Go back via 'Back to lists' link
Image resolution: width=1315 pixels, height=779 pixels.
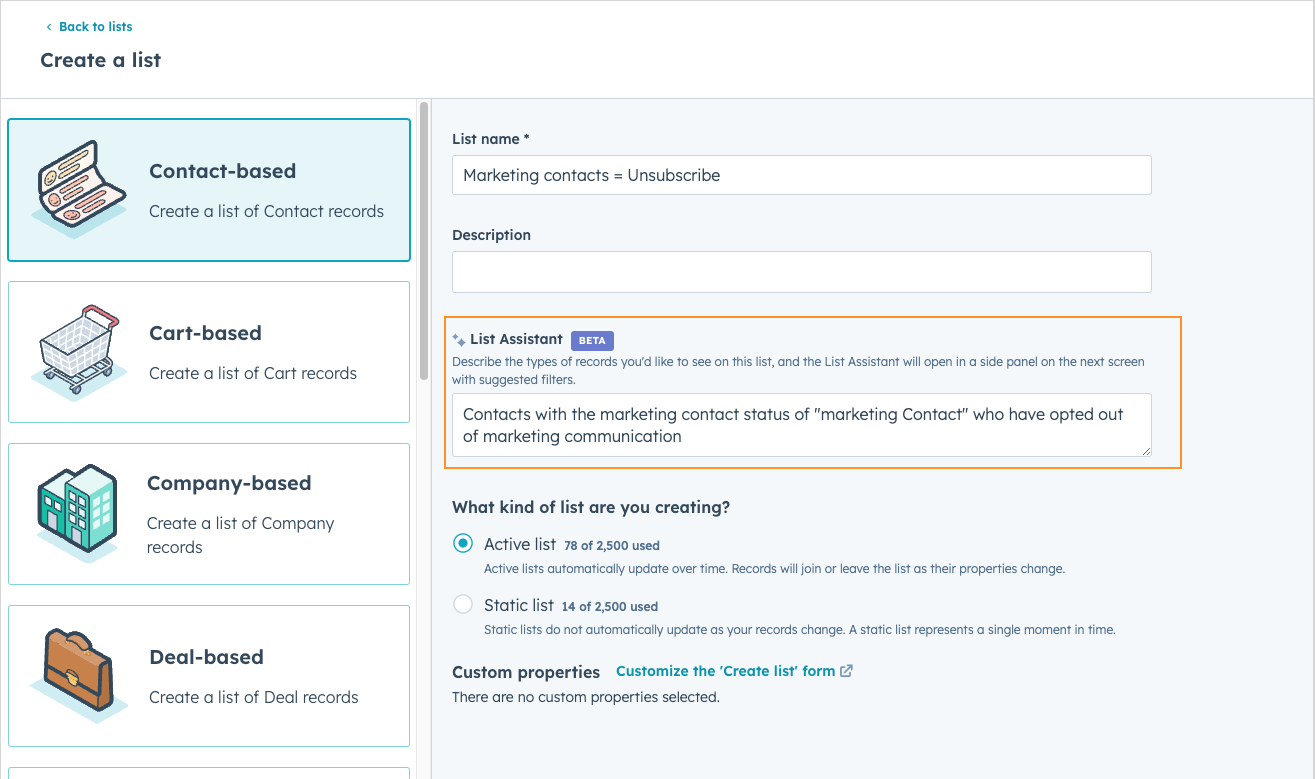point(95,27)
